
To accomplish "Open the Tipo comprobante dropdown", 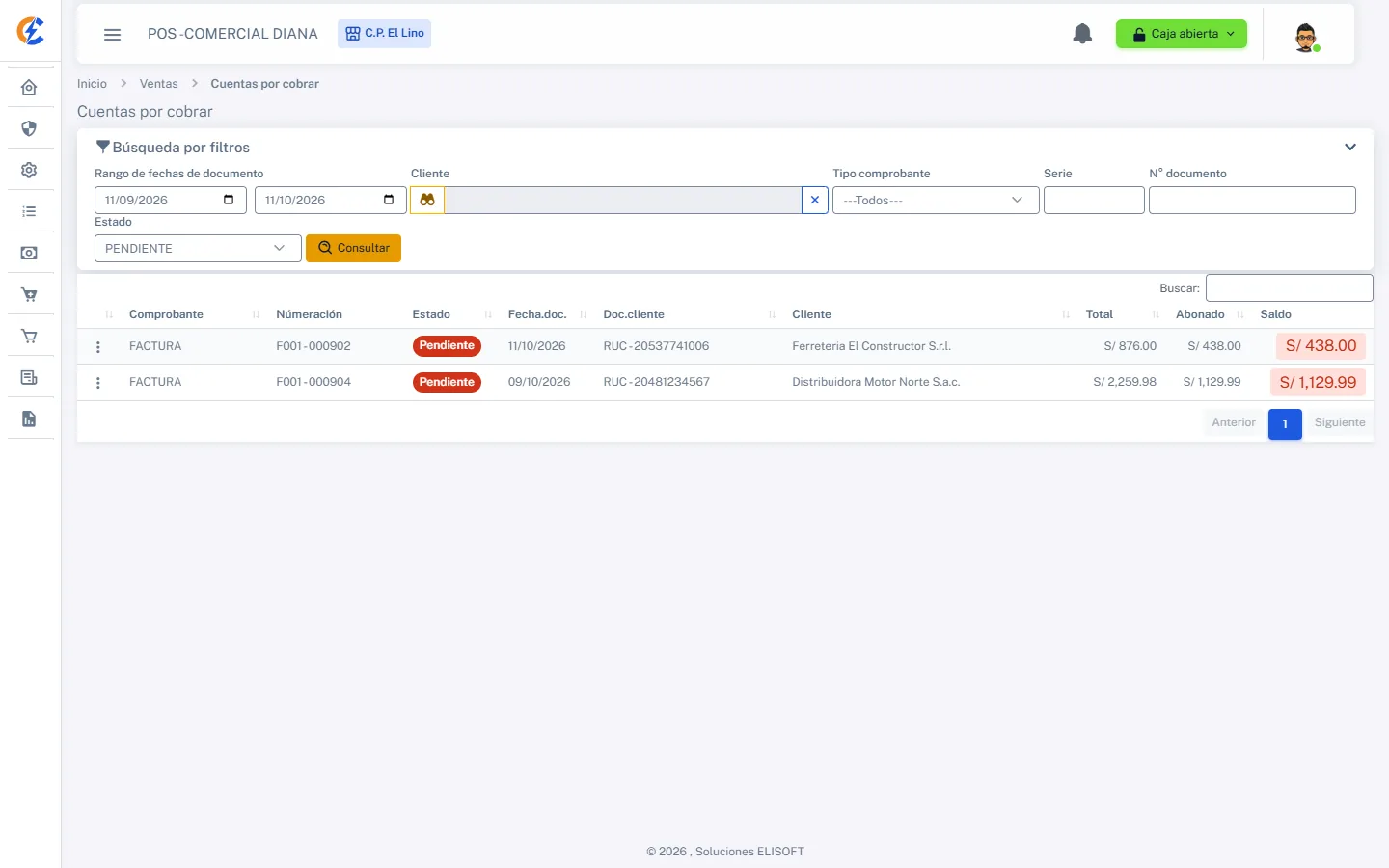I will pyautogui.click(x=936, y=200).
